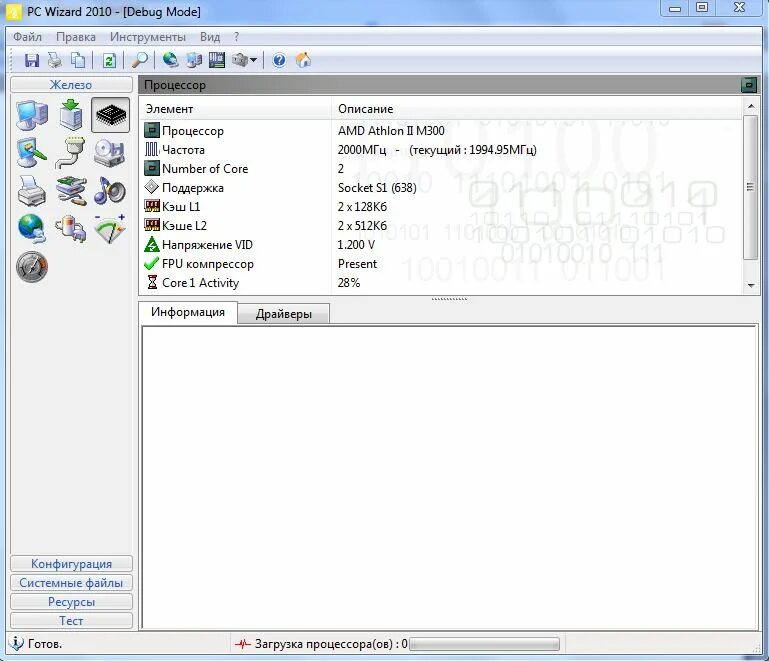Select the Drives disc icon

pos(109,153)
